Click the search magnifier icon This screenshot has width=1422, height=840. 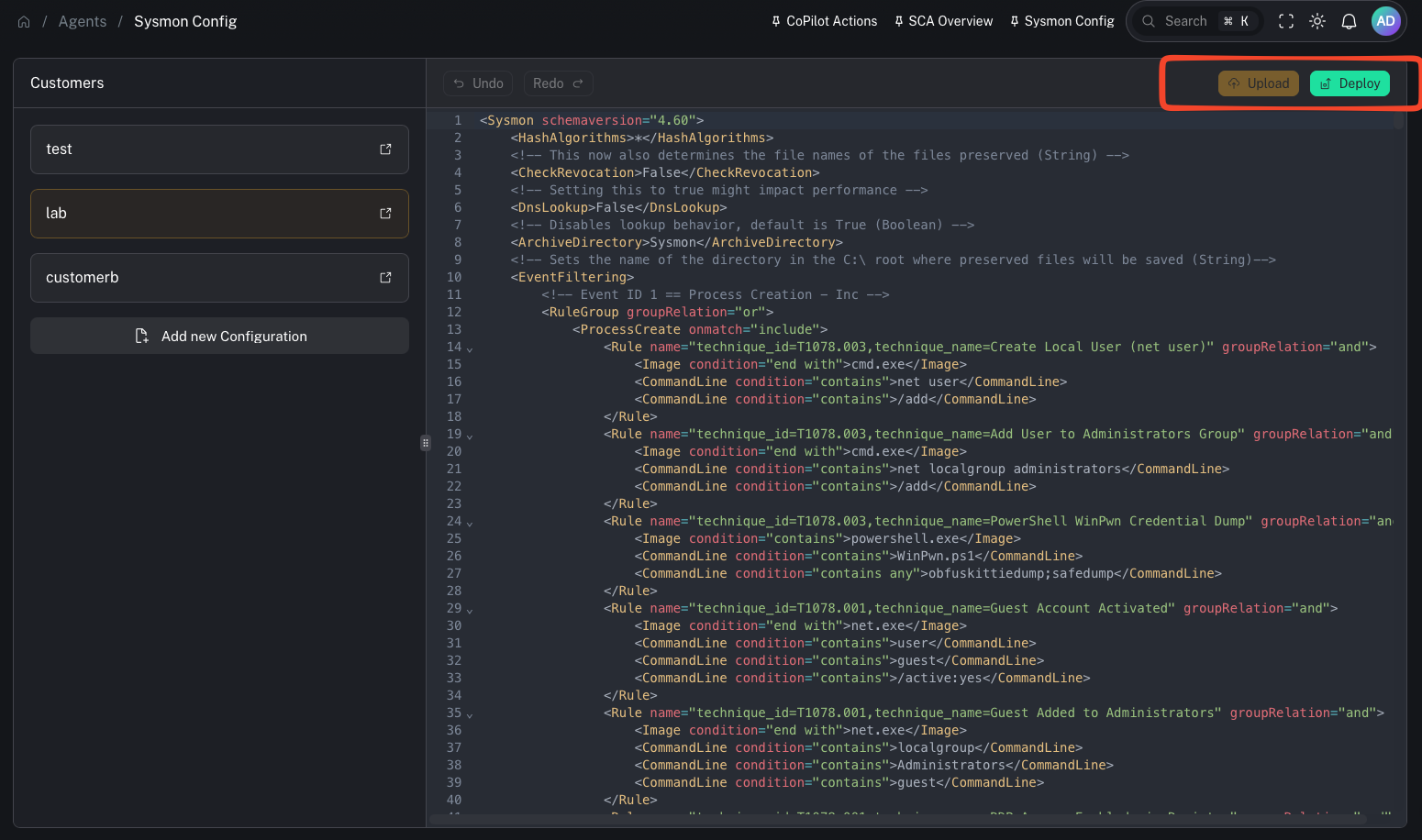[1148, 20]
